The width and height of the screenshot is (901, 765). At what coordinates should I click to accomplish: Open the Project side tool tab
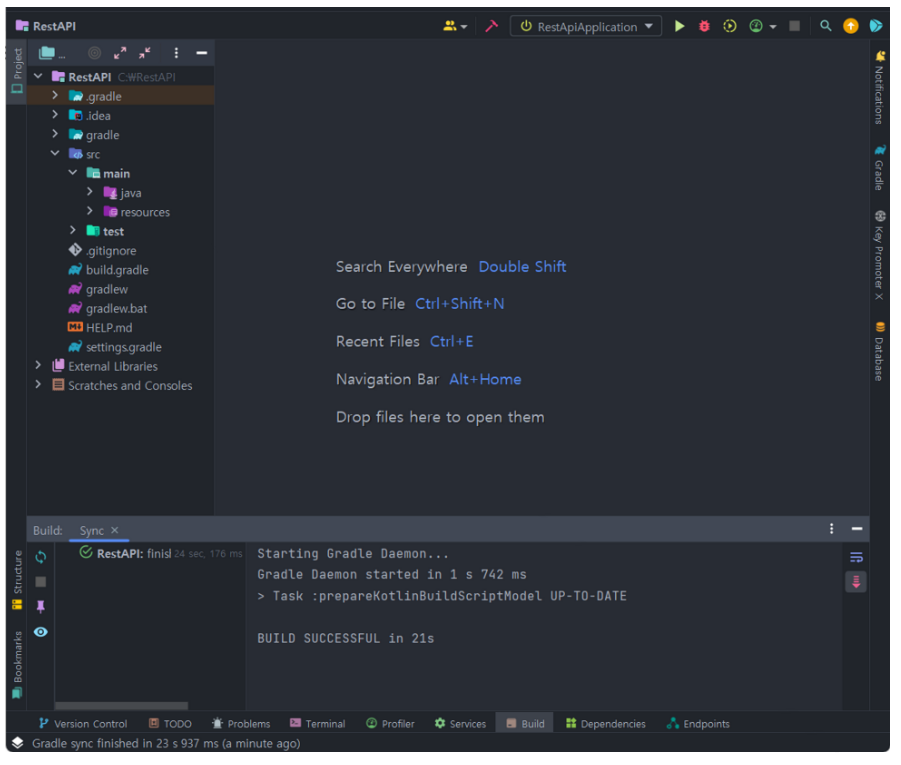[x=17, y=72]
